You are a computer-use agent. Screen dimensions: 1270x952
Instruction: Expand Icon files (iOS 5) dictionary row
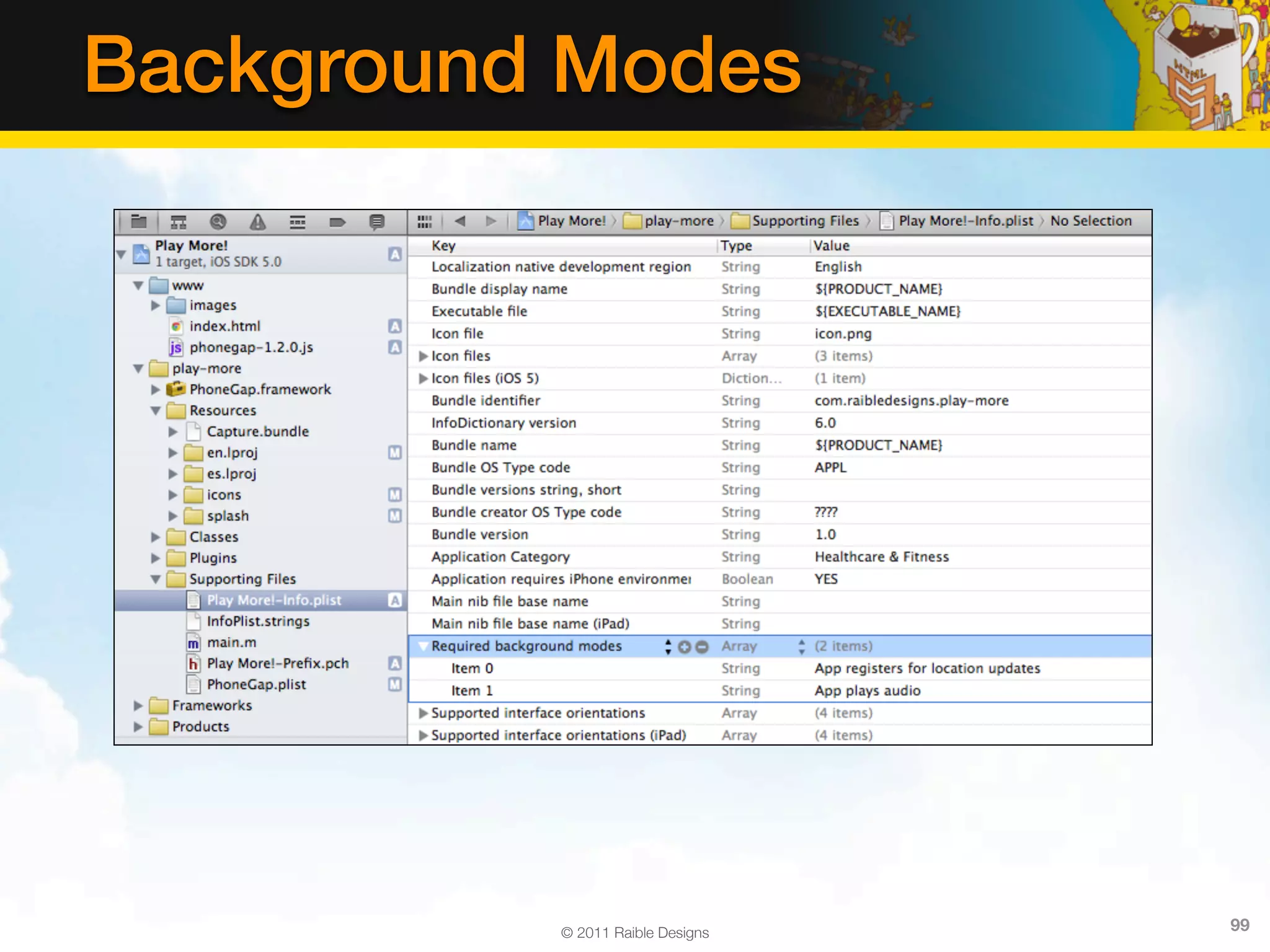423,379
